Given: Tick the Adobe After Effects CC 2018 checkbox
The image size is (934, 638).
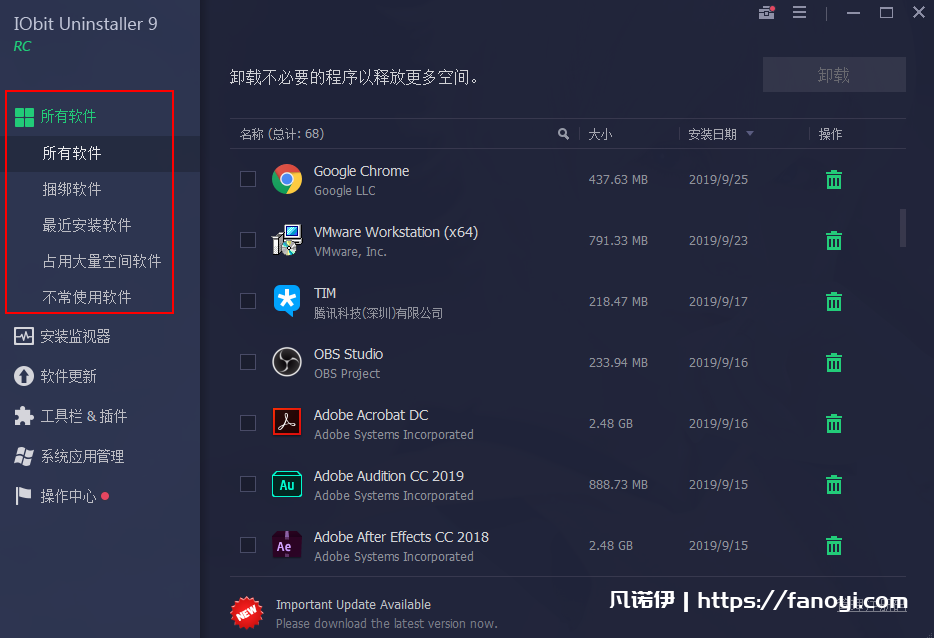Looking at the screenshot, I should [248, 545].
